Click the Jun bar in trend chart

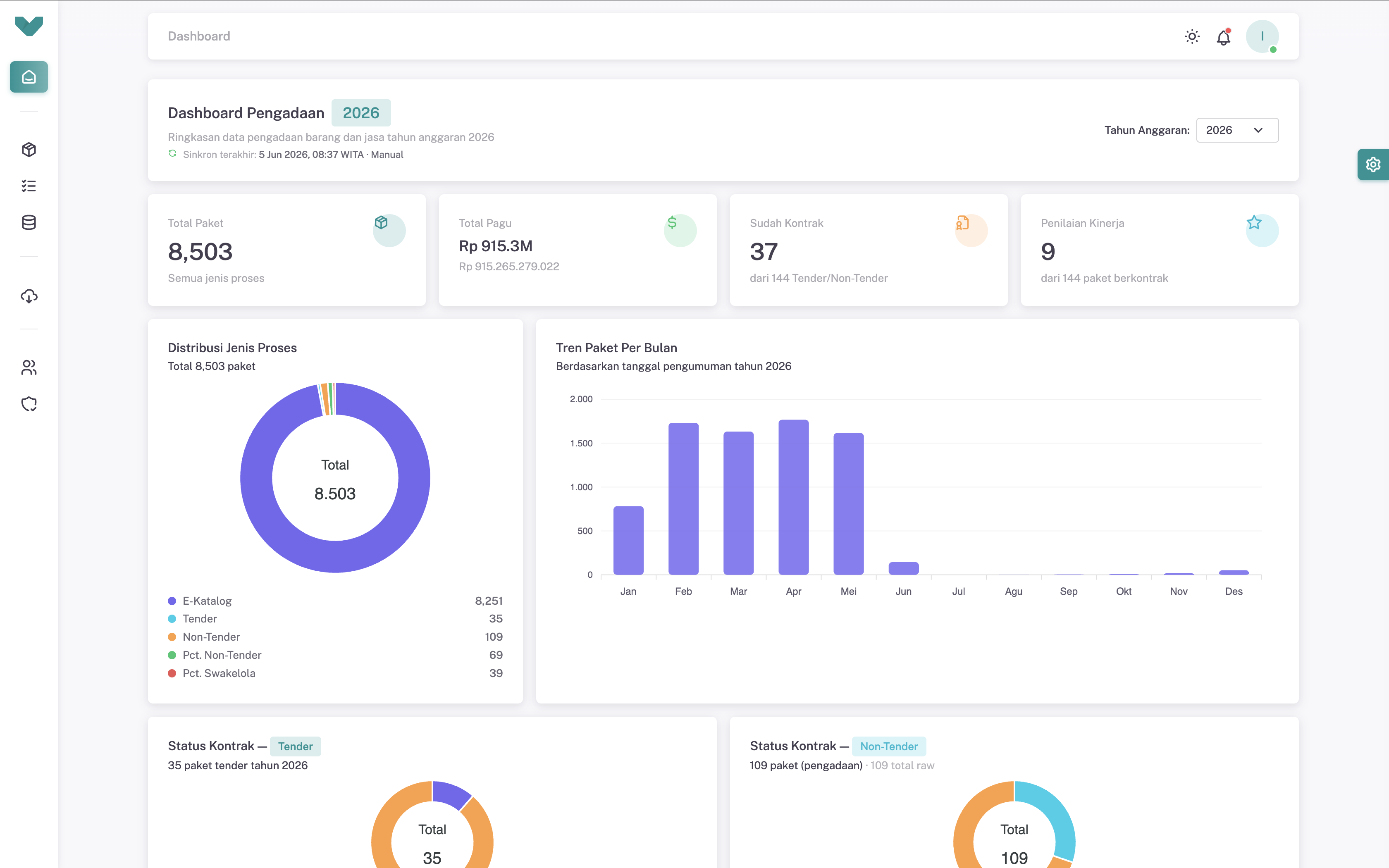click(904, 568)
